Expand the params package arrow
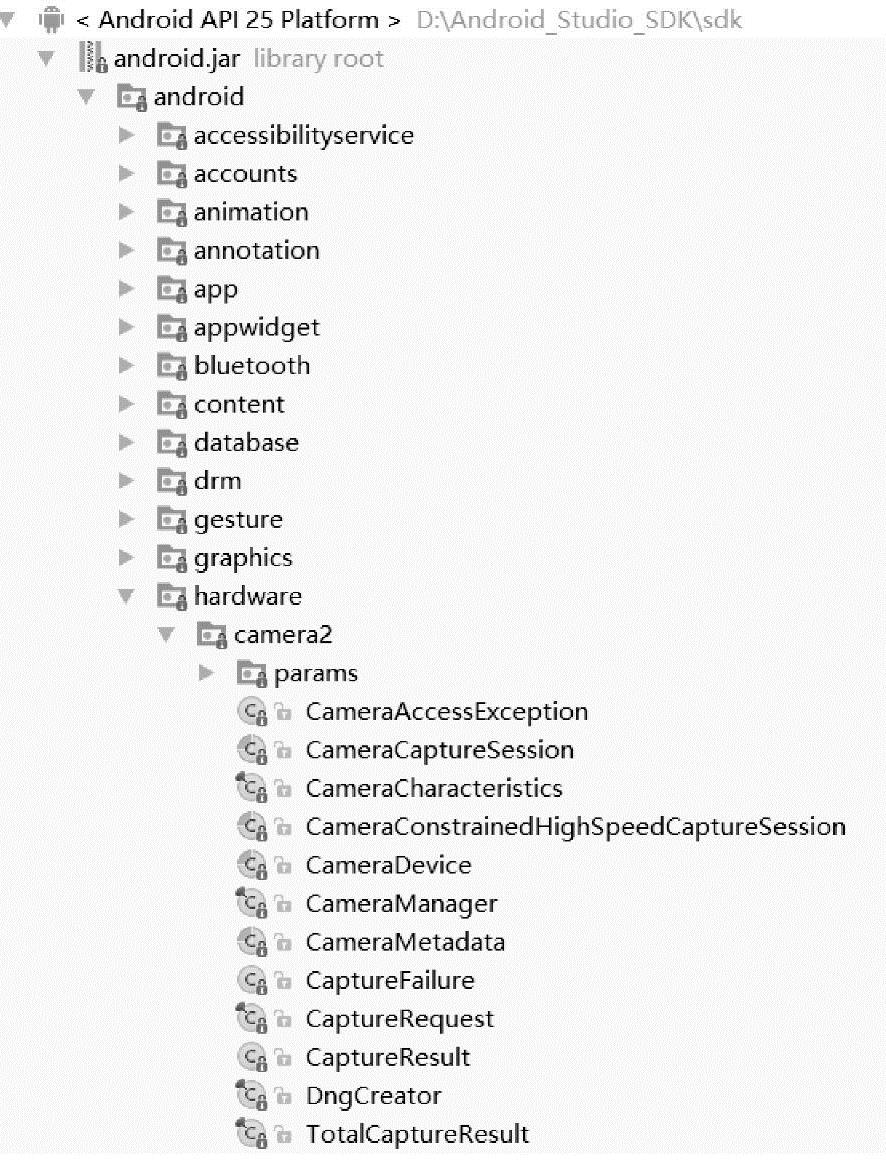This screenshot has width=886, height=1166. (207, 673)
